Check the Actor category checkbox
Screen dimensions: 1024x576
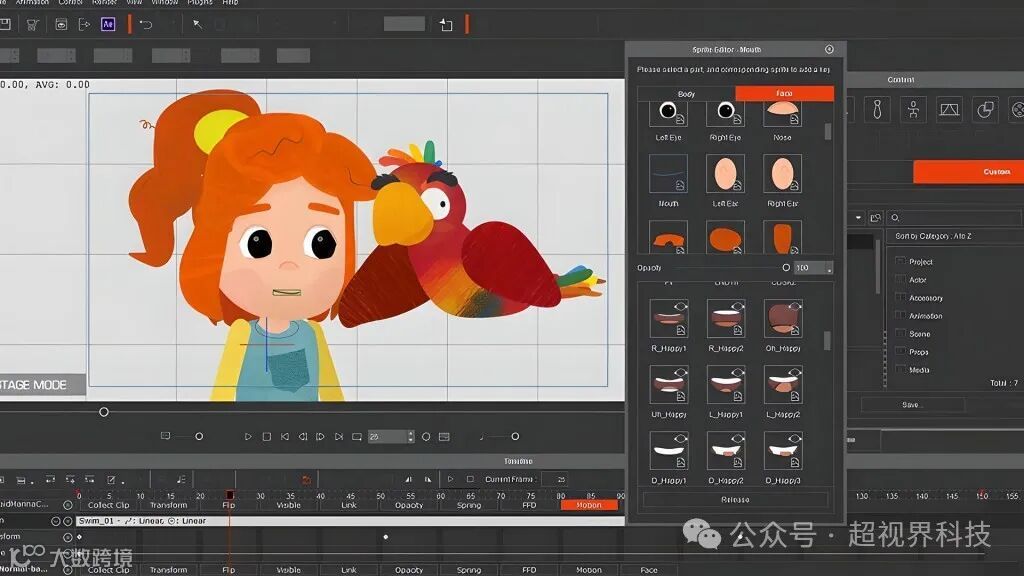900,280
